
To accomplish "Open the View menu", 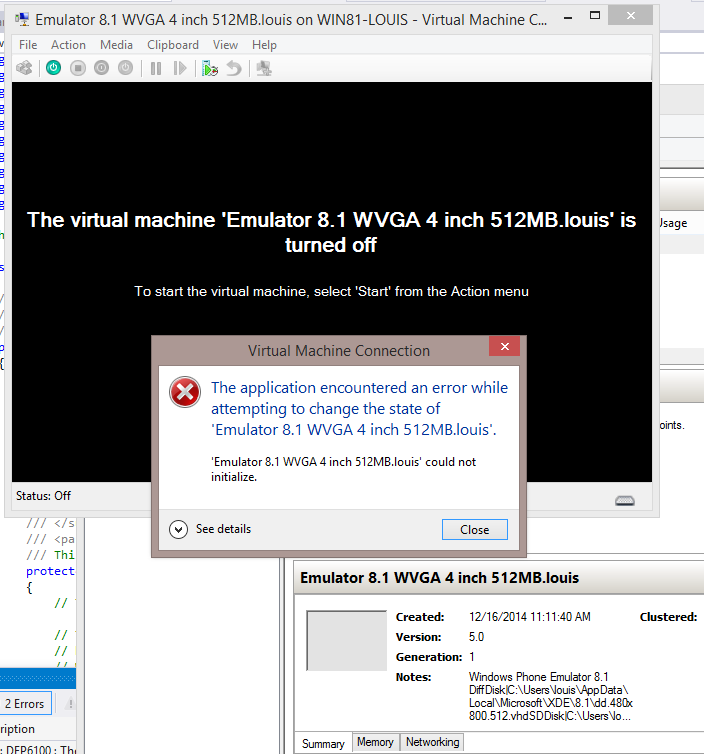I will (x=225, y=45).
